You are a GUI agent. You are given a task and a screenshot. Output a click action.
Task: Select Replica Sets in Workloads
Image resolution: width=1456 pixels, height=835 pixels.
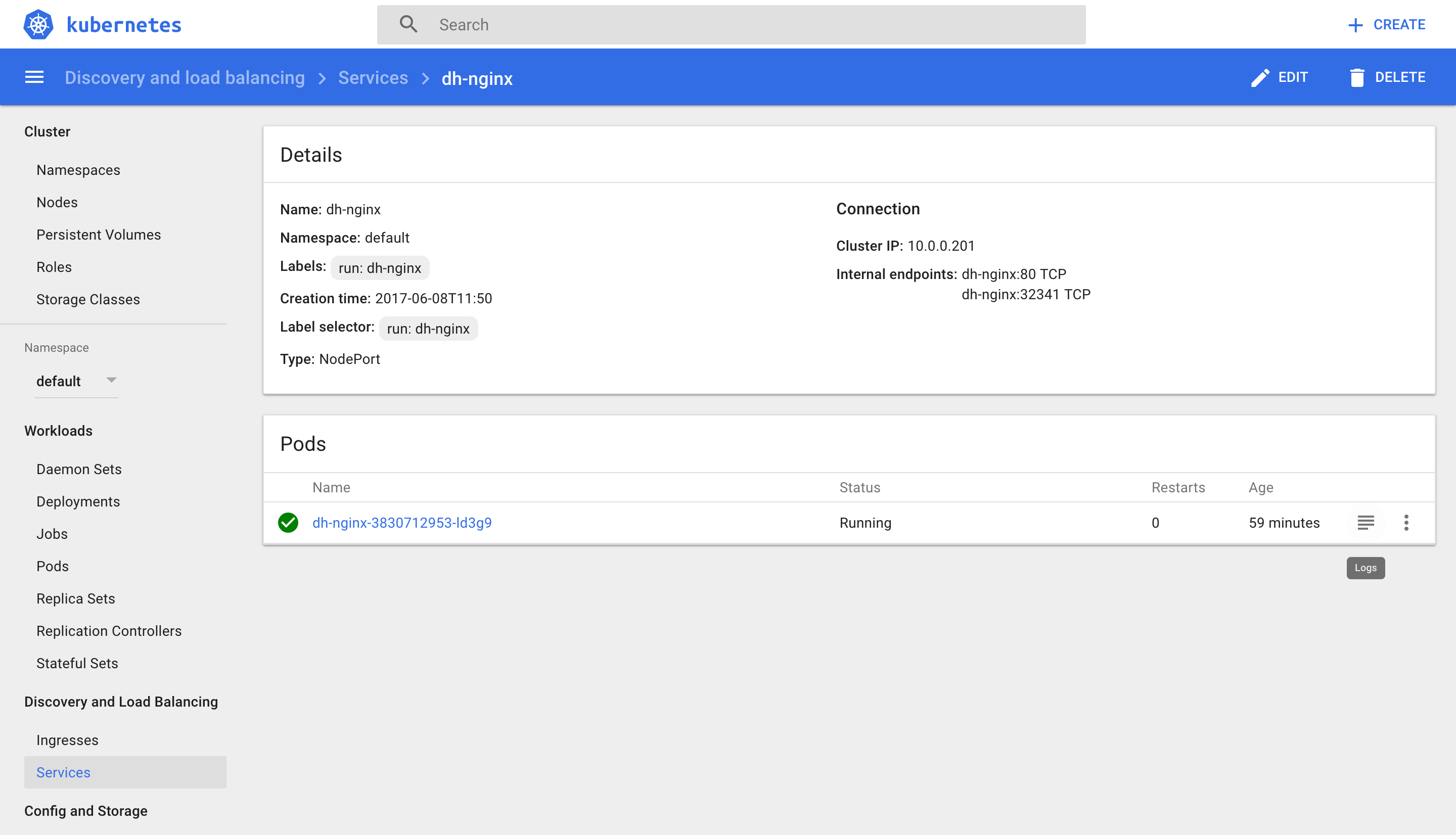pos(76,598)
